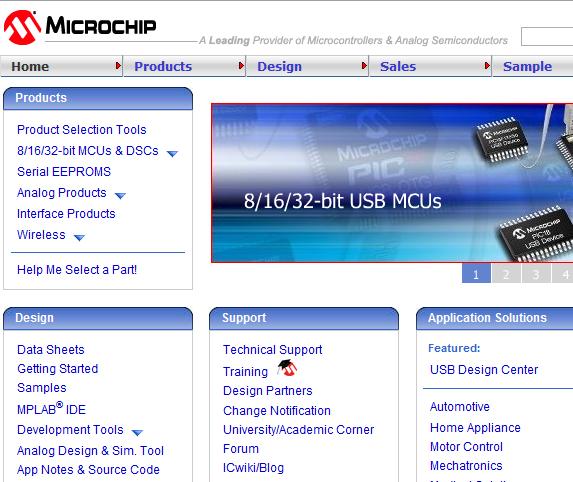Image resolution: width=573 pixels, height=482 pixels.
Task: Open University/Academic Corner link
Action: coord(299,430)
